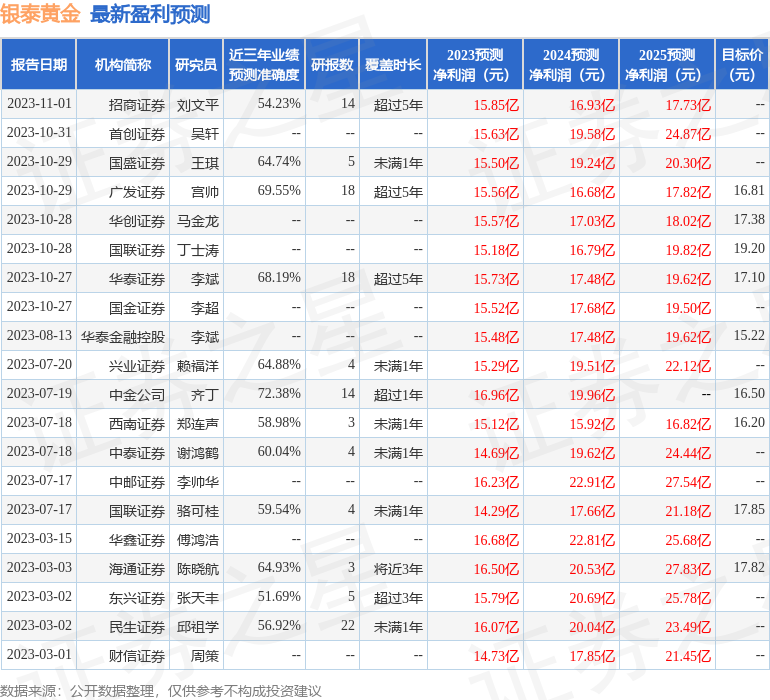Select researcher 张天丰
The height and width of the screenshot is (700, 770).
click(198, 598)
